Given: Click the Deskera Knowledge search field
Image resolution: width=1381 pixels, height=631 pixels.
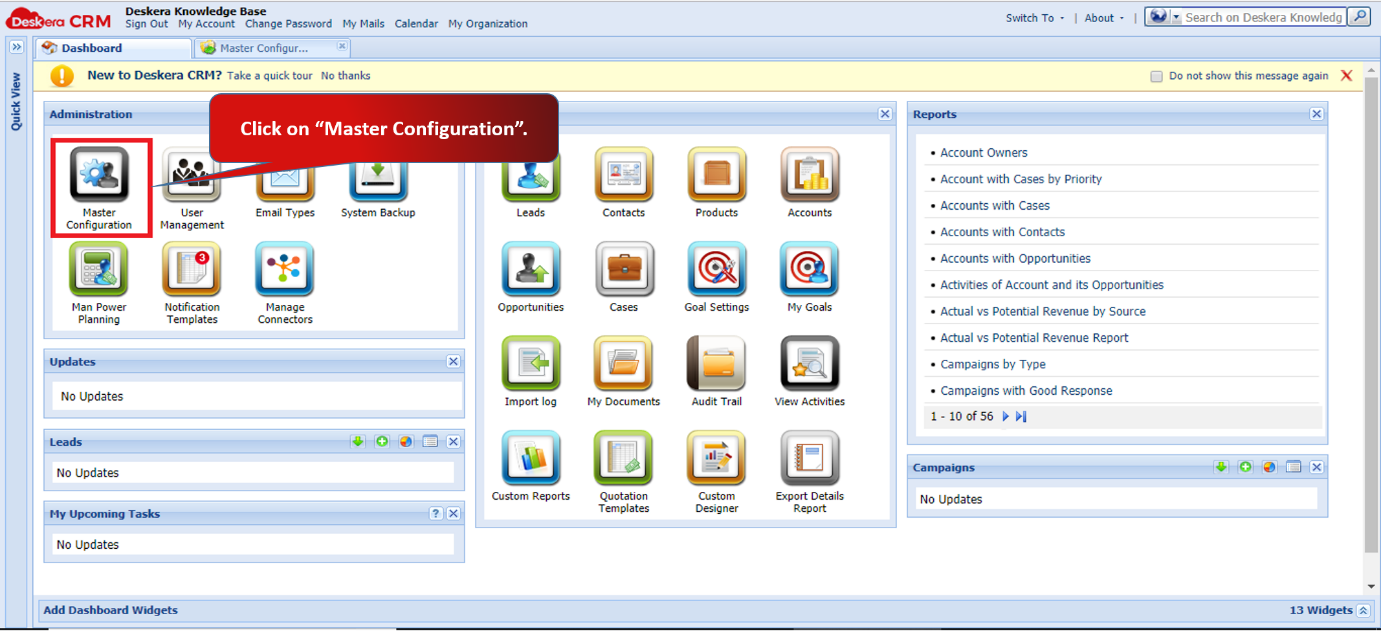Looking at the screenshot, I should [x=1264, y=17].
